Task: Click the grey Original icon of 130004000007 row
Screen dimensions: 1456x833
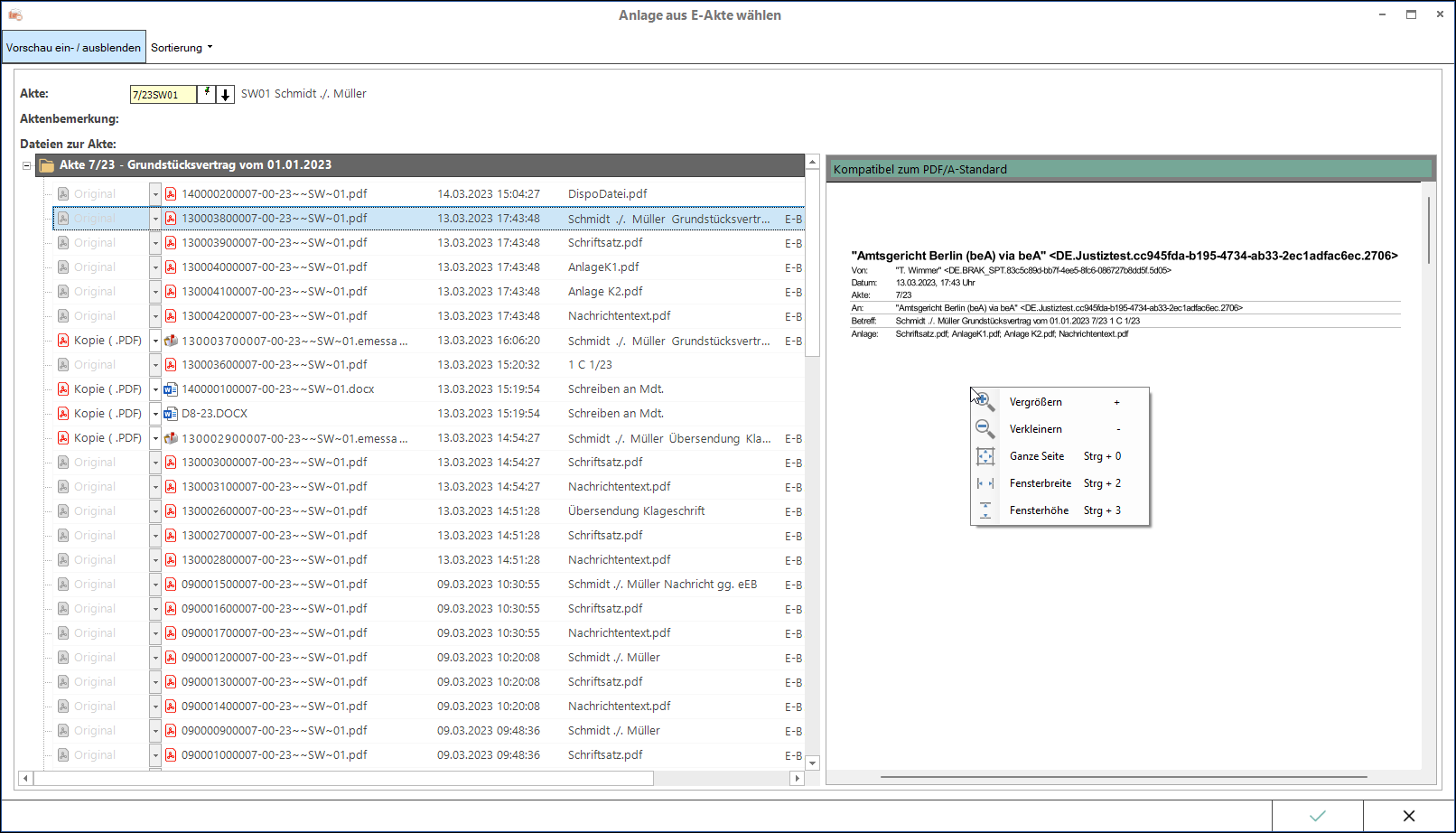Action: 63,267
